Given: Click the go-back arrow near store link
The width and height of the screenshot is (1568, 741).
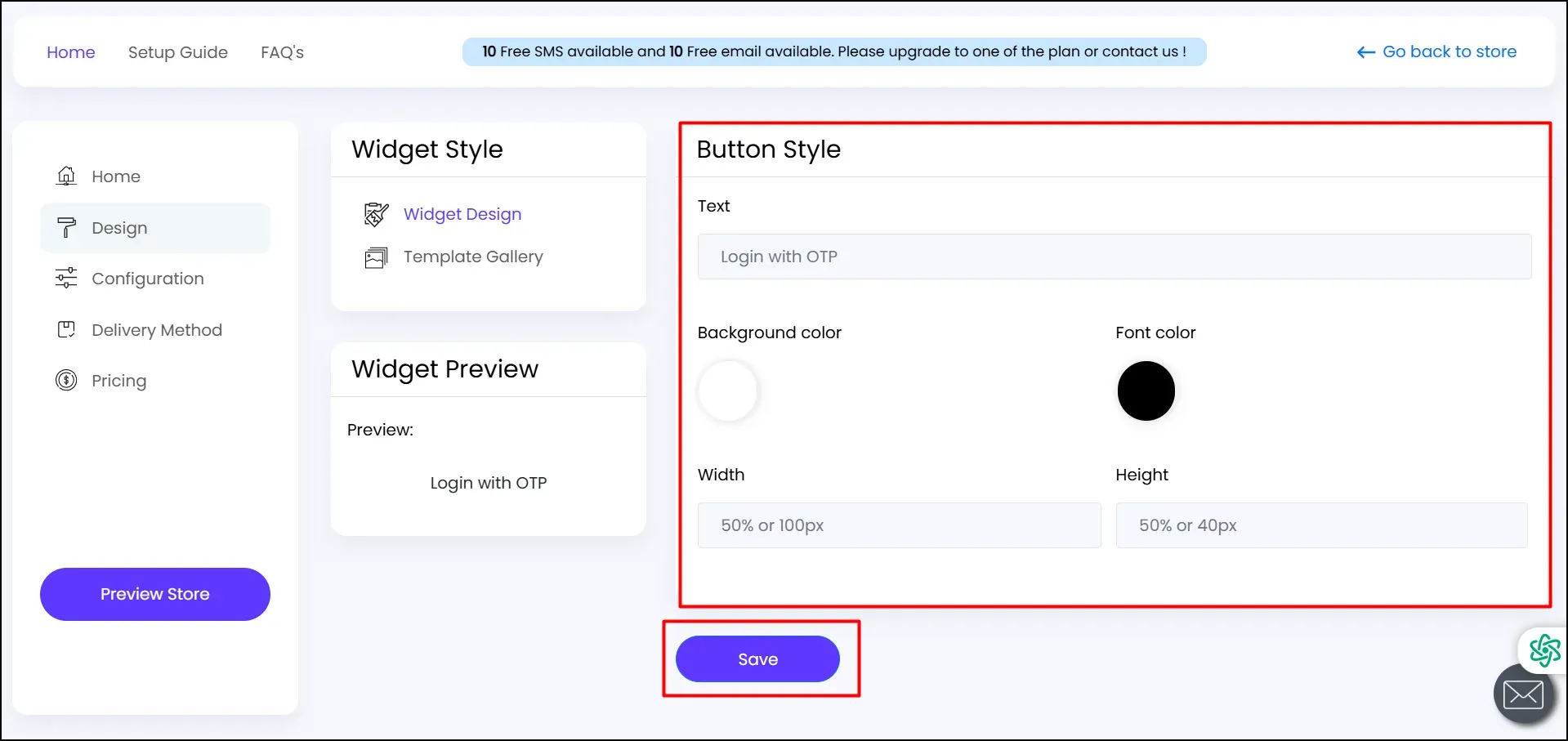Looking at the screenshot, I should 1364,51.
